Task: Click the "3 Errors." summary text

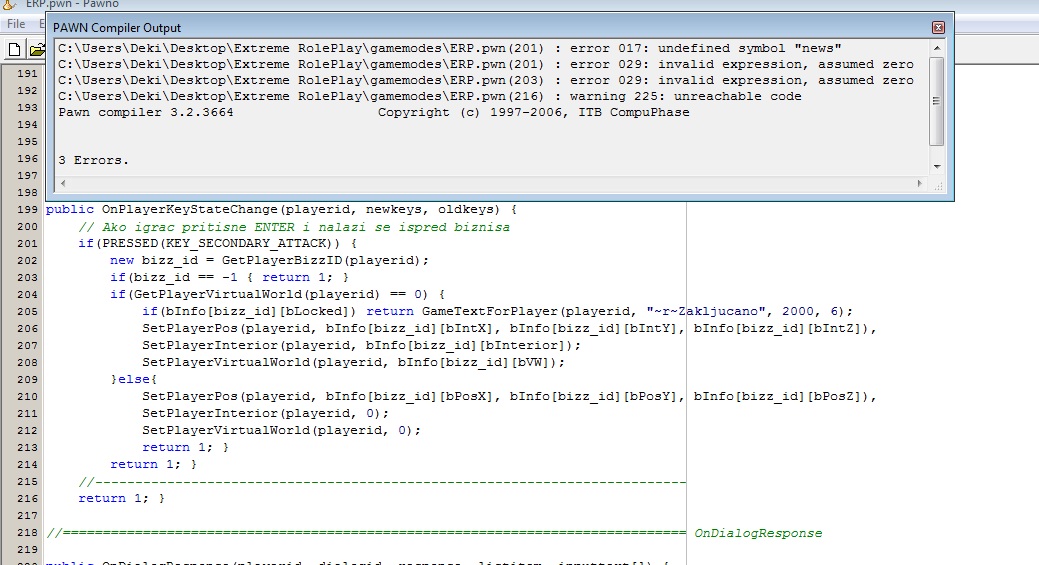Action: [93, 160]
